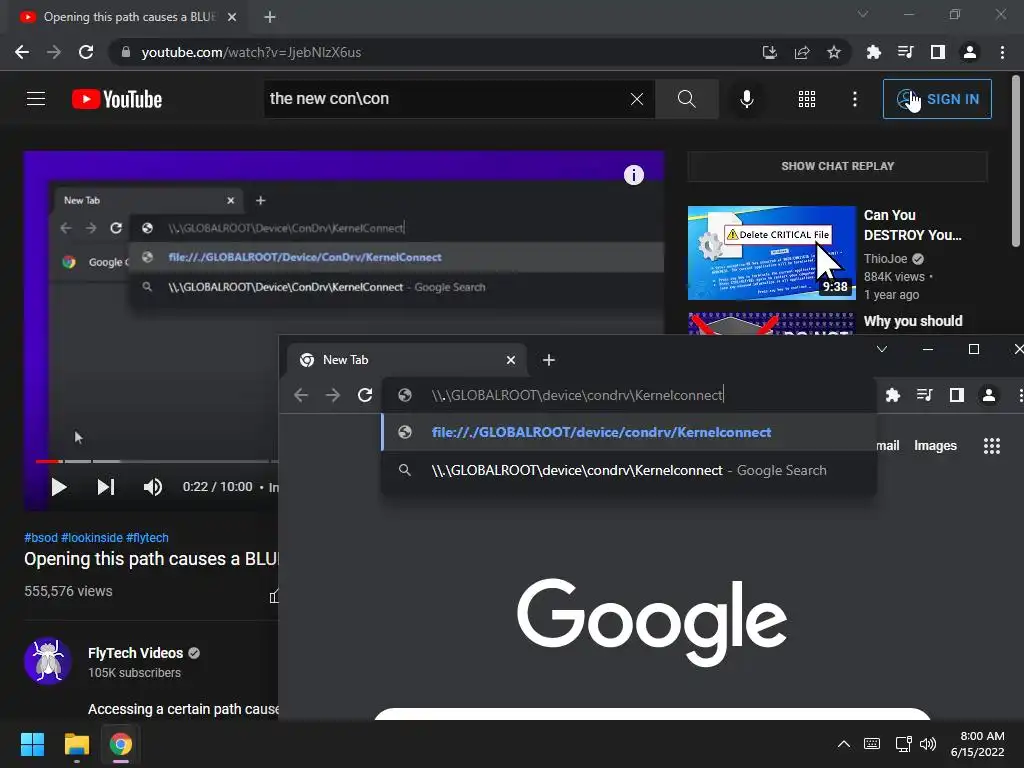Reload the YouTube page
Image resolution: width=1024 pixels, height=768 pixels.
coord(86,52)
